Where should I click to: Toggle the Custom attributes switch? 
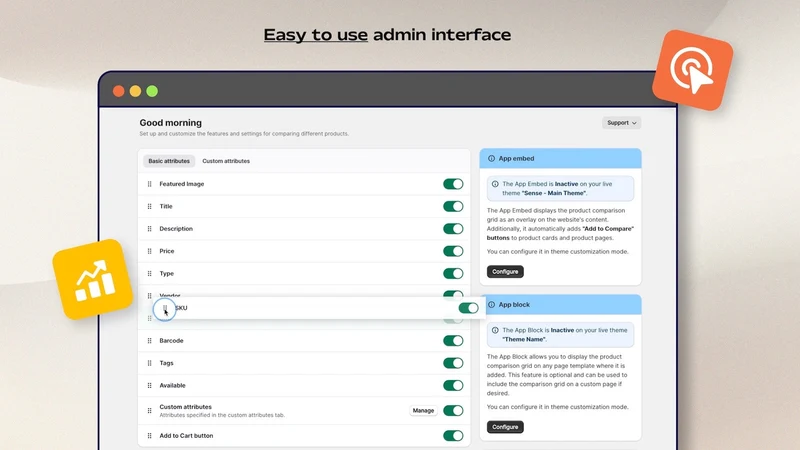tap(453, 410)
